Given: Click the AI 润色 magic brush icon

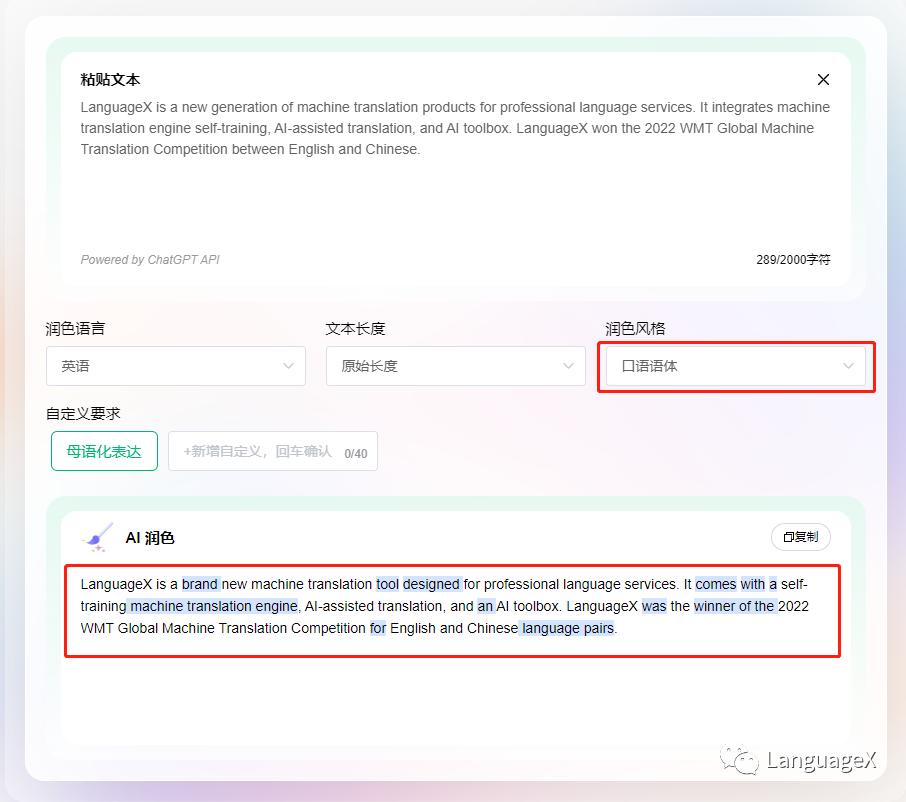Looking at the screenshot, I should click(98, 537).
